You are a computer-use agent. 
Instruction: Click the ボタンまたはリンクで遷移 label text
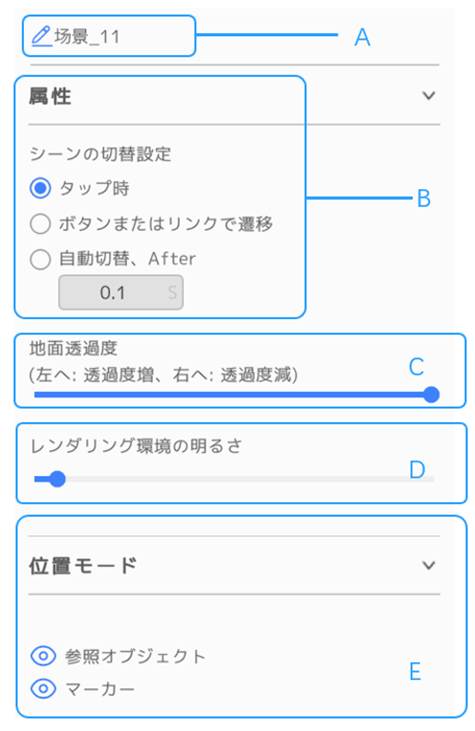coord(166,224)
